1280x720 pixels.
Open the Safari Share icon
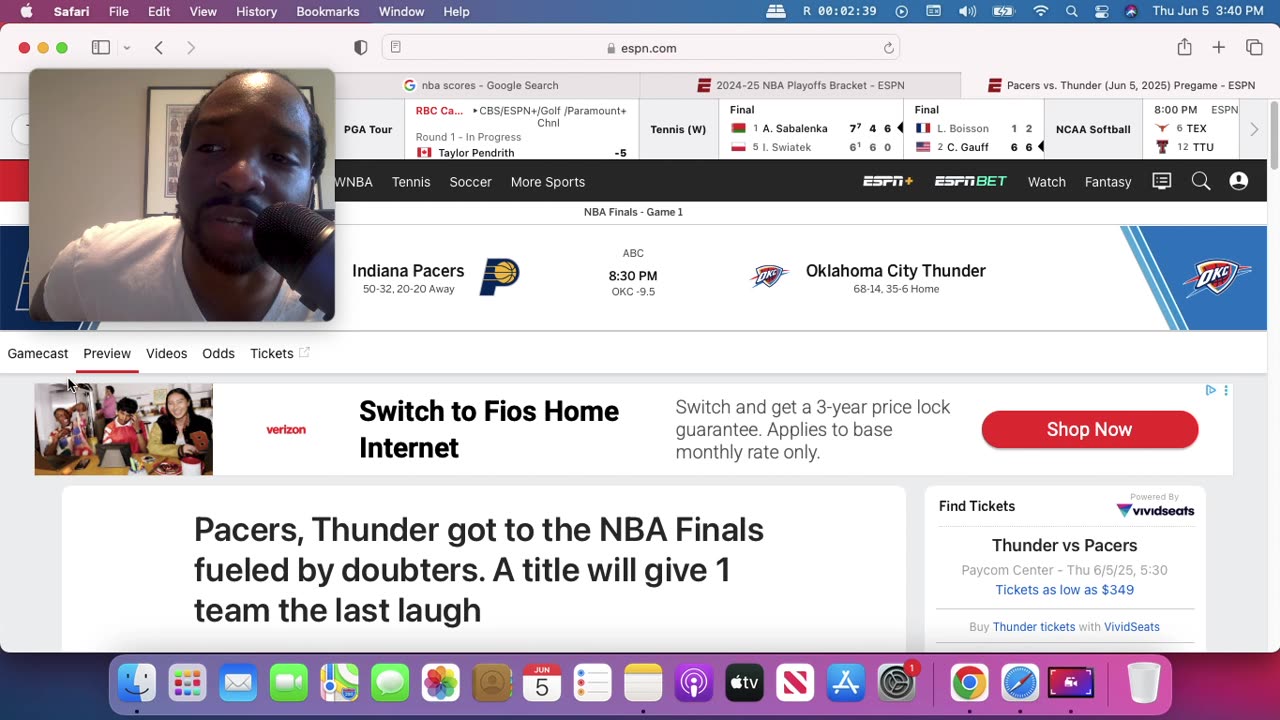[1184, 47]
